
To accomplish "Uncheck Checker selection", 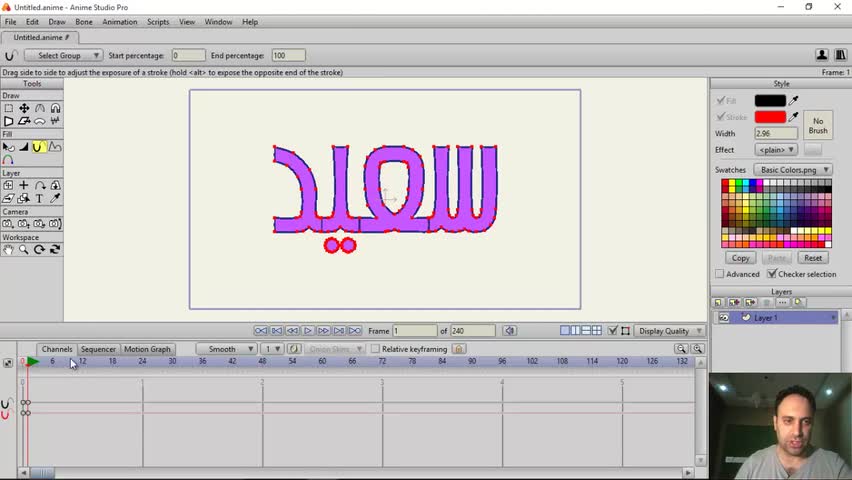I will (x=772, y=274).
